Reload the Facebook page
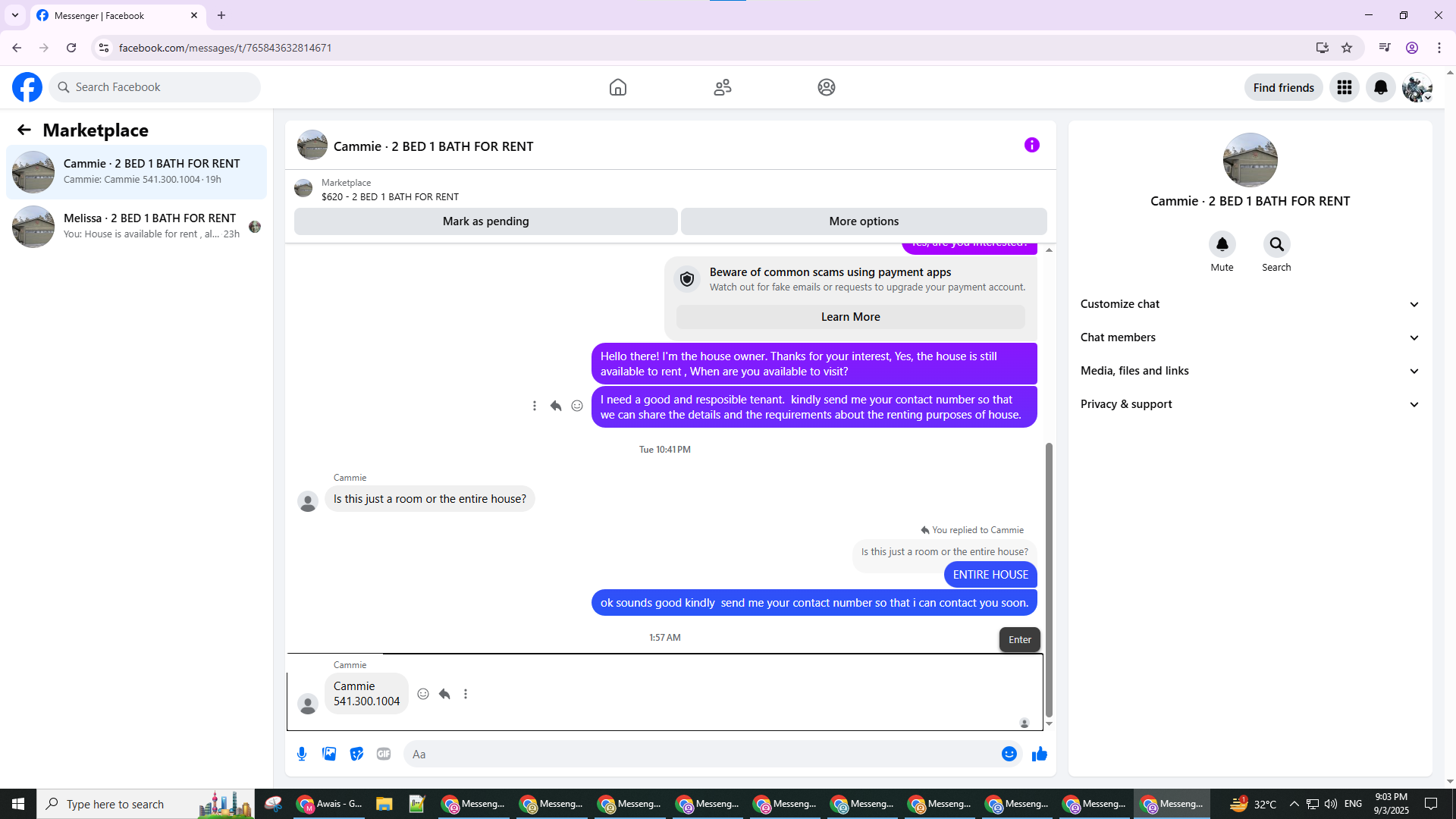 coord(71,48)
